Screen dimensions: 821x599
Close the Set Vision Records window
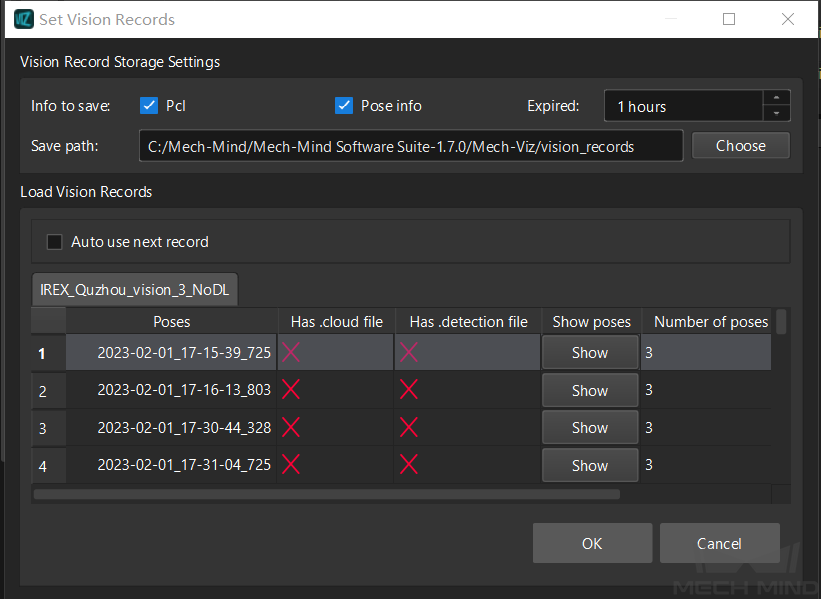tap(787, 19)
